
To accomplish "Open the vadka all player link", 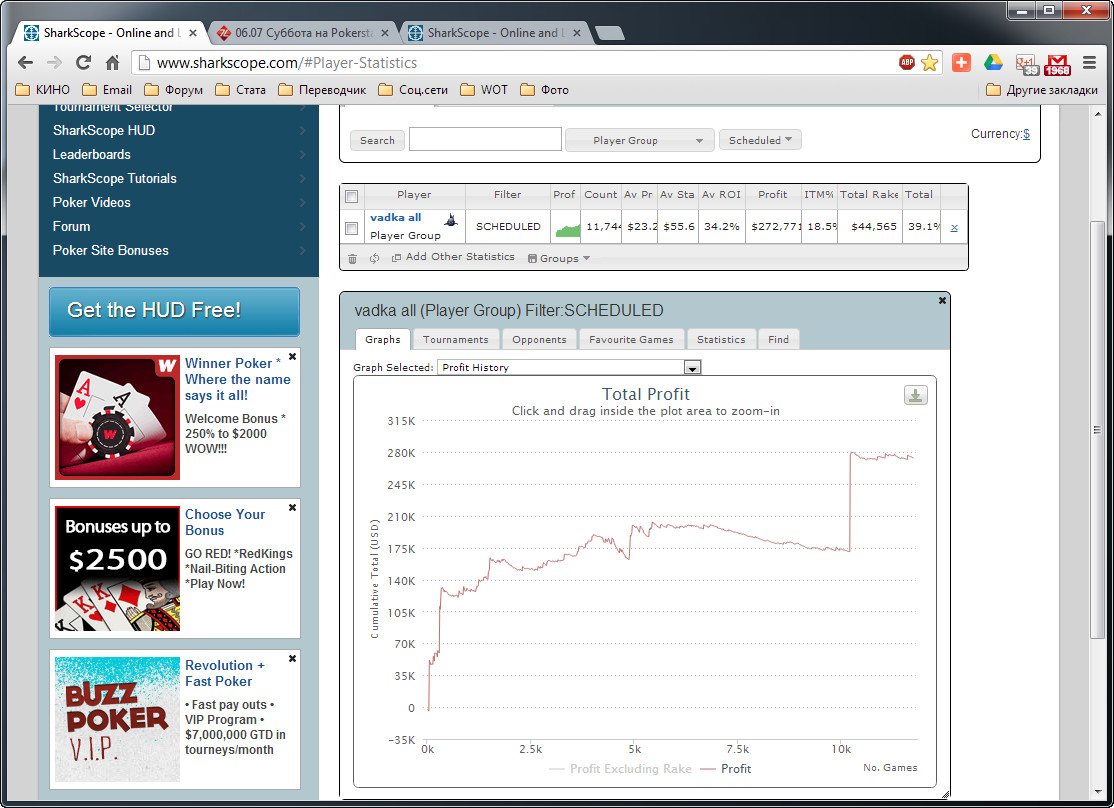I will pos(396,217).
